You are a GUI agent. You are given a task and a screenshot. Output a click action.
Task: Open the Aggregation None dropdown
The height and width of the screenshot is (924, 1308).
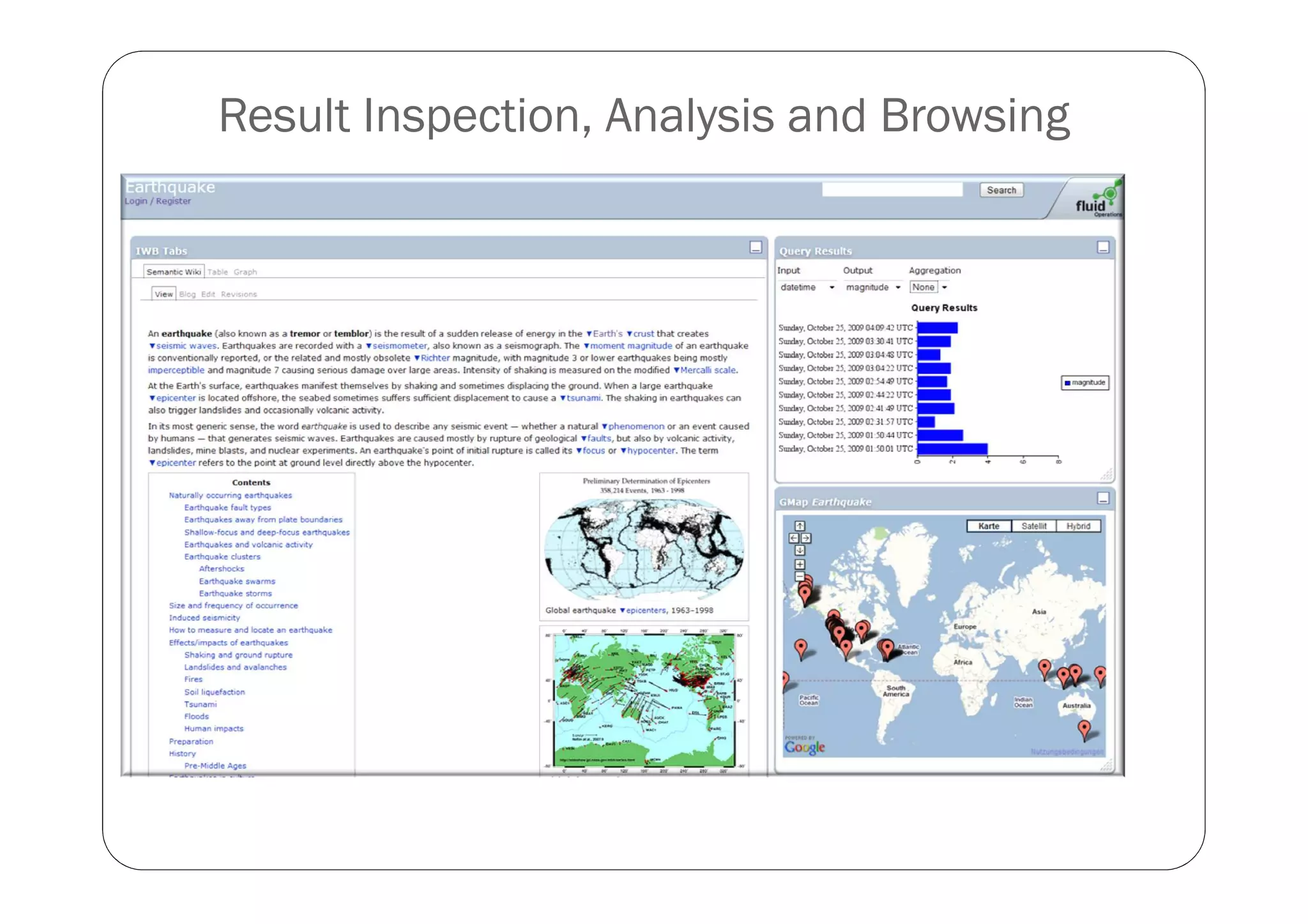(x=929, y=287)
